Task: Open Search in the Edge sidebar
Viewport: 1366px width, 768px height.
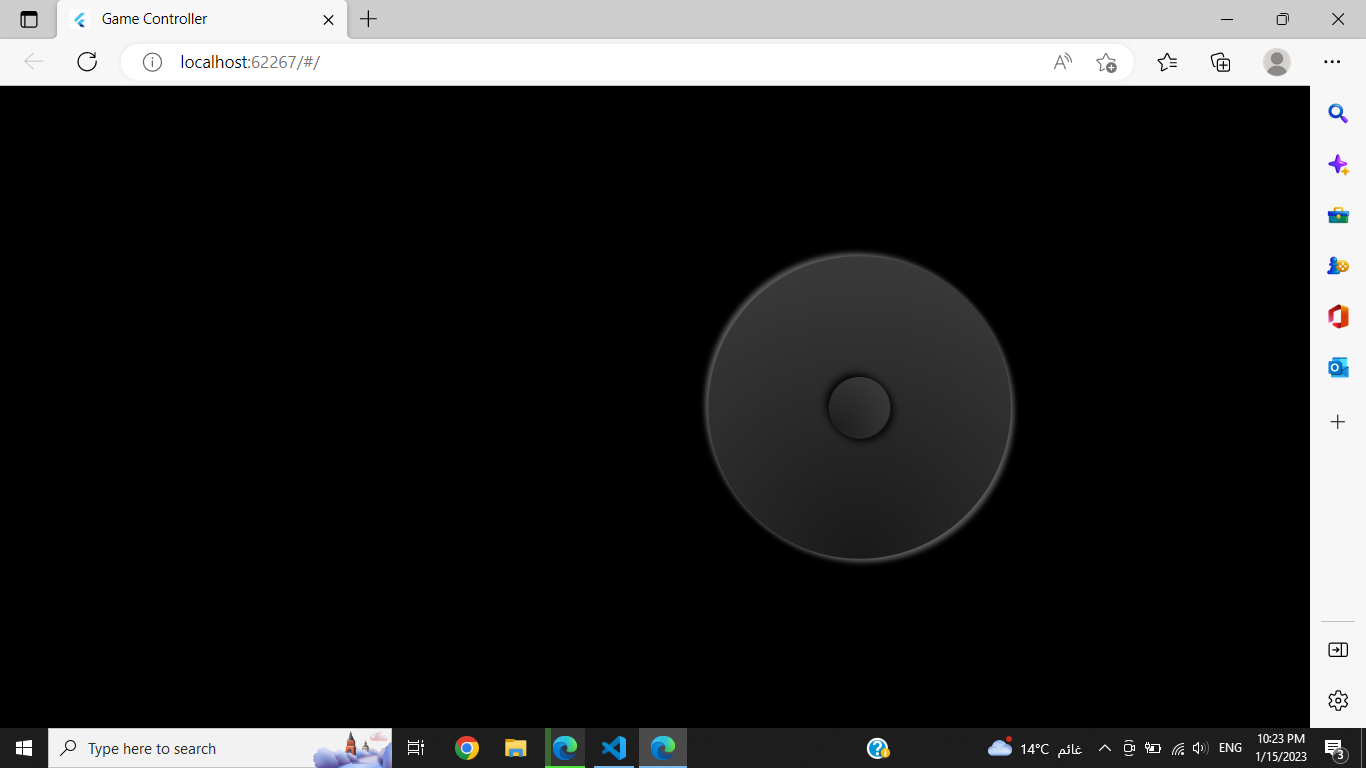Action: (1338, 114)
